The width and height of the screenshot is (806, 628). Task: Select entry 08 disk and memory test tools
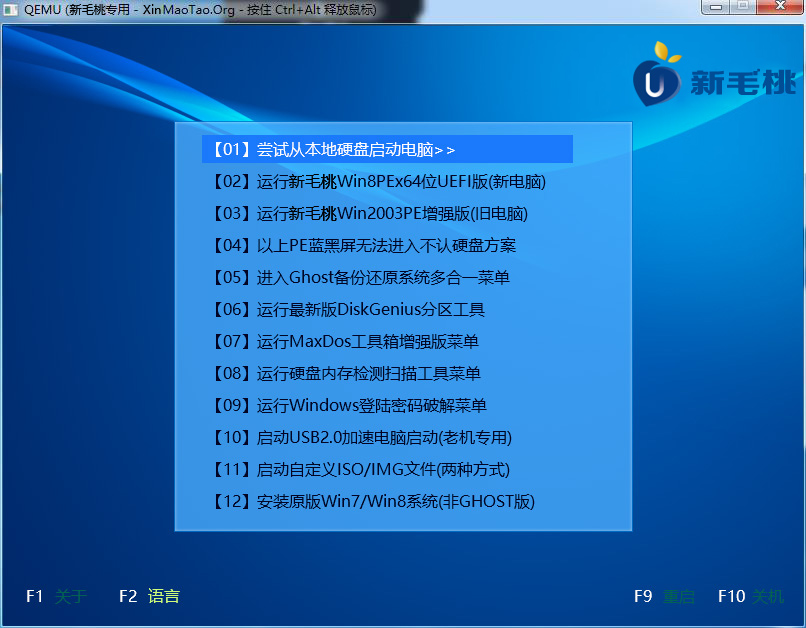(x=346, y=373)
